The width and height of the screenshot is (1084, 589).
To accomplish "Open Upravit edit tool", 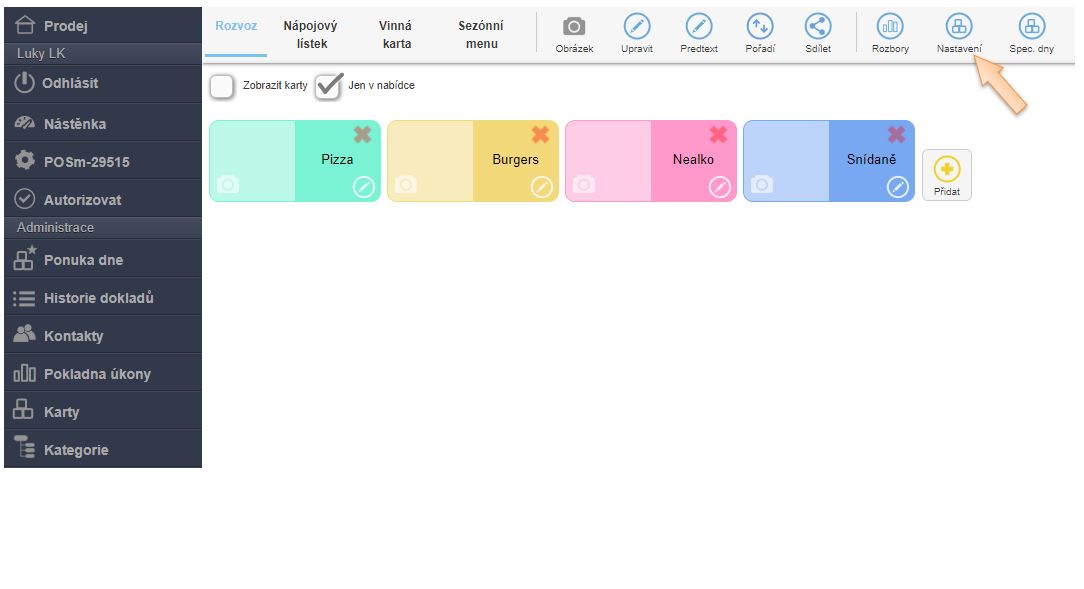I will (637, 28).
